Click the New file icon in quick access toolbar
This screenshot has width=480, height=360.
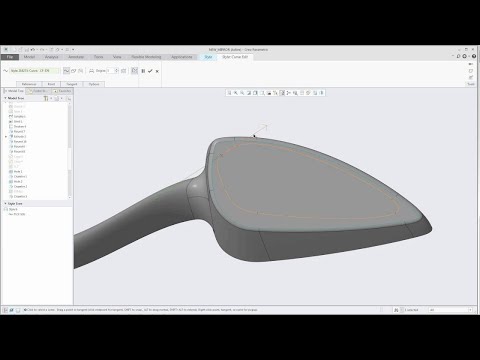pos(14,49)
